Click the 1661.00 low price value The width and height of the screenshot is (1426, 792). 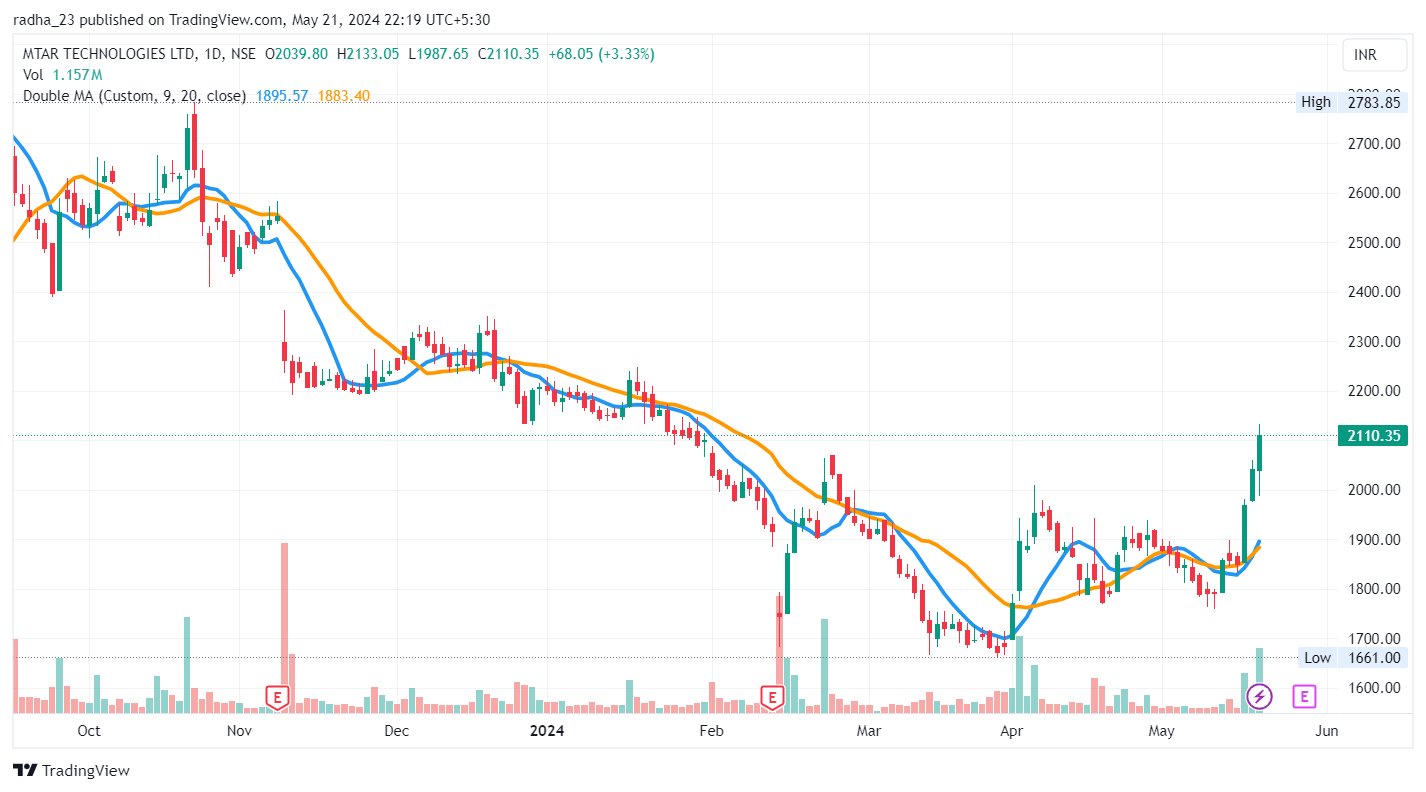tap(1374, 657)
